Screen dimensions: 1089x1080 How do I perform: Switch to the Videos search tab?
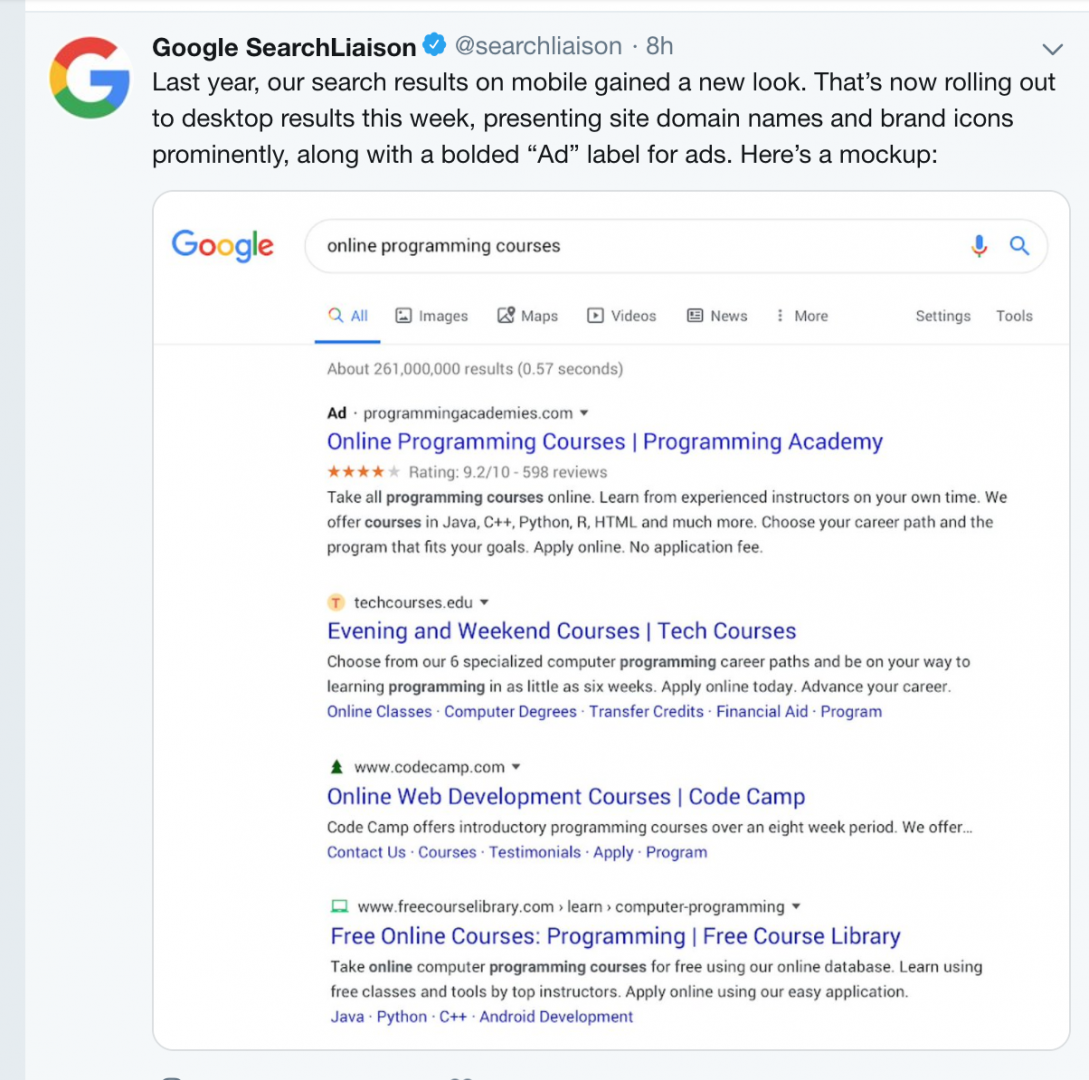[x=621, y=316]
